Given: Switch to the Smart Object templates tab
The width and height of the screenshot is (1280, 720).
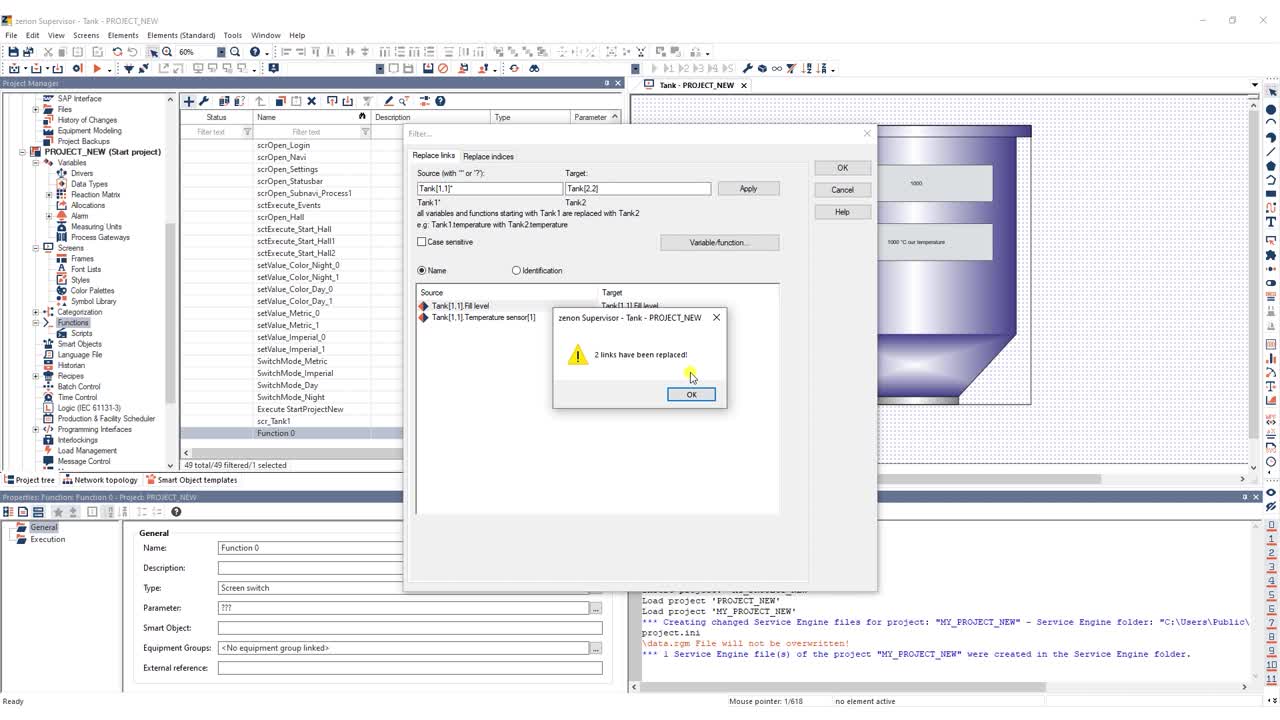Looking at the screenshot, I should point(191,480).
